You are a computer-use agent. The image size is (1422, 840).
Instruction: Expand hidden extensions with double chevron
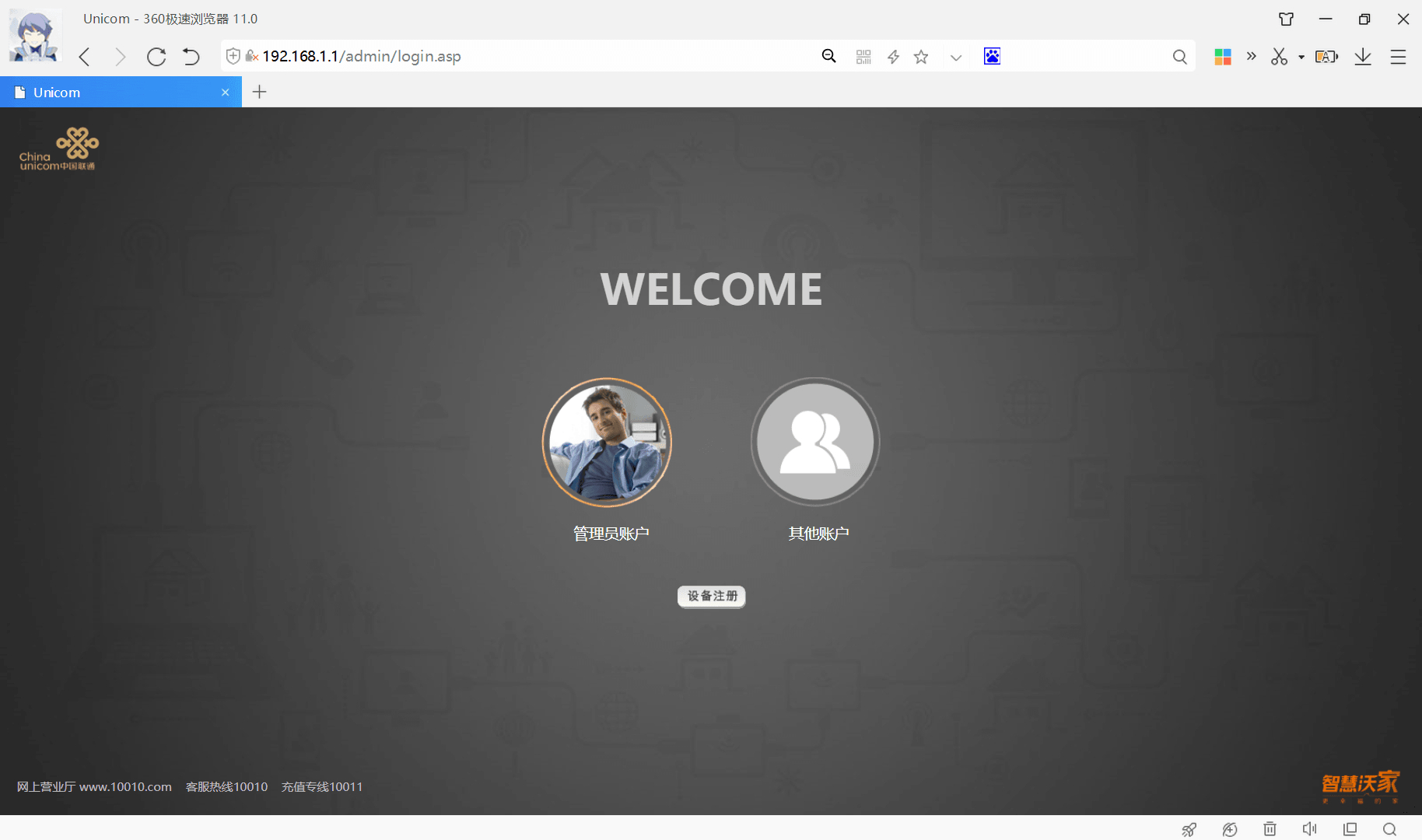point(1252,56)
